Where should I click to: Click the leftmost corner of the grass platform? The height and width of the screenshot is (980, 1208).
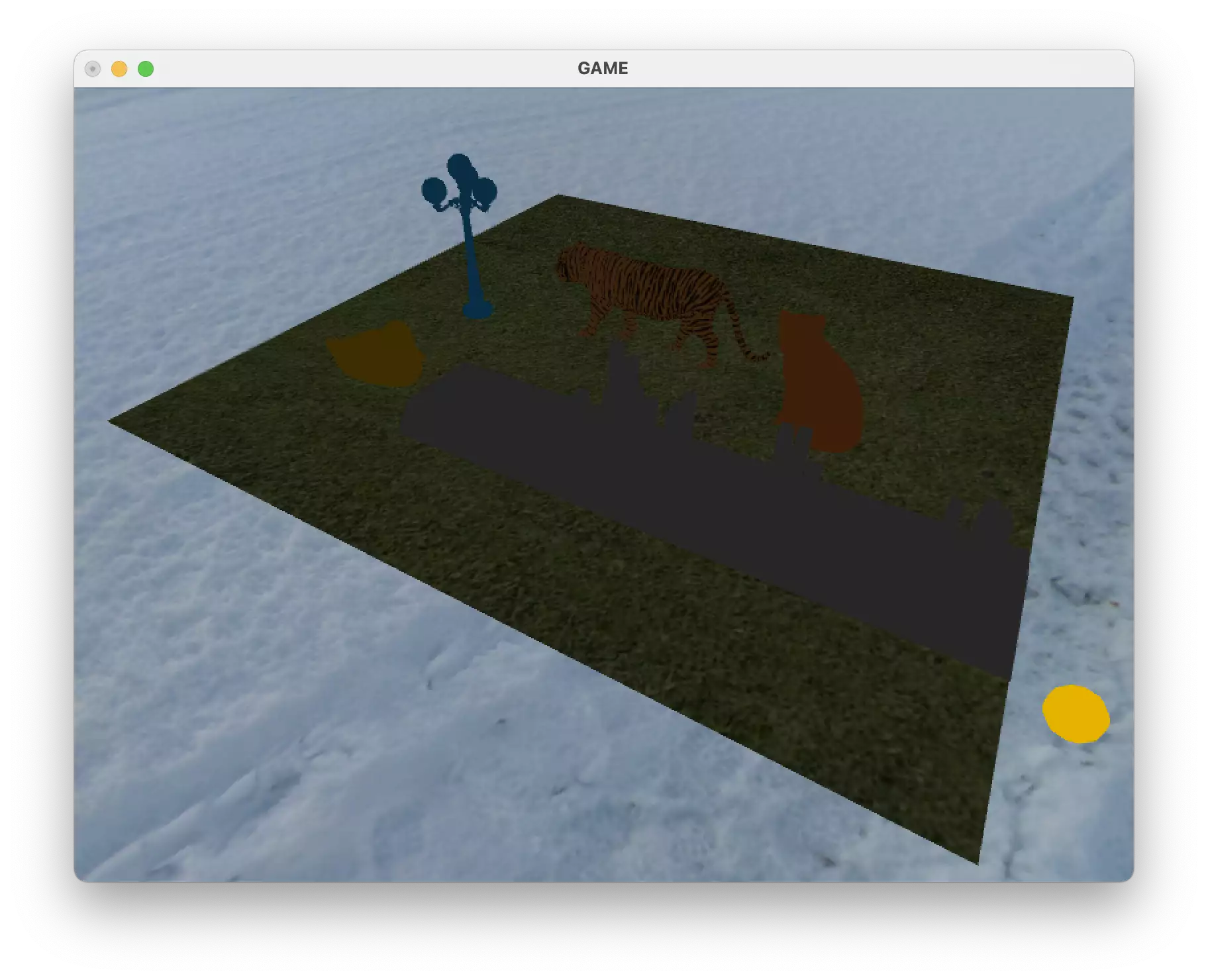point(111,420)
